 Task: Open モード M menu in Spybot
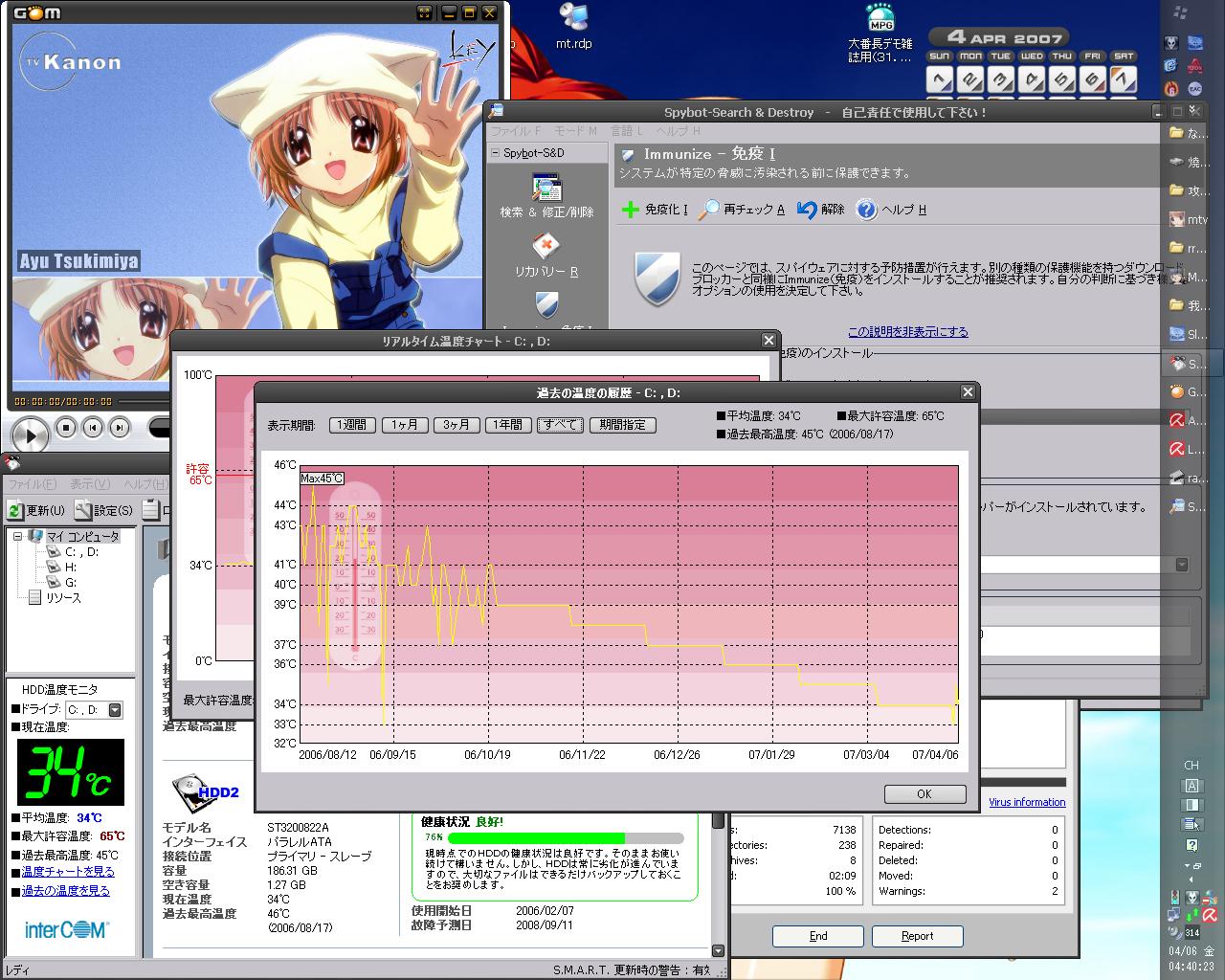[x=575, y=131]
